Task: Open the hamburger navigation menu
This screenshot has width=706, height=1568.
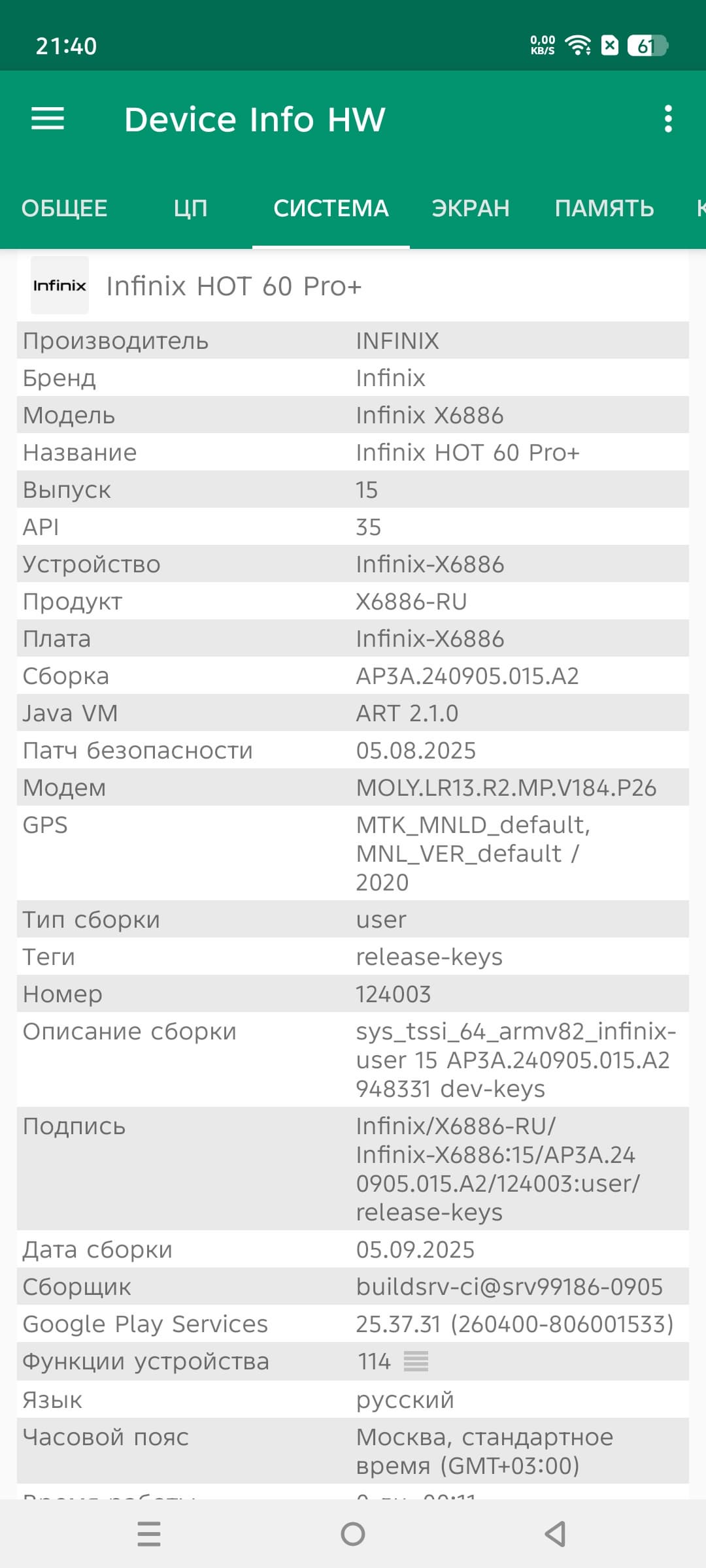Action: (48, 119)
